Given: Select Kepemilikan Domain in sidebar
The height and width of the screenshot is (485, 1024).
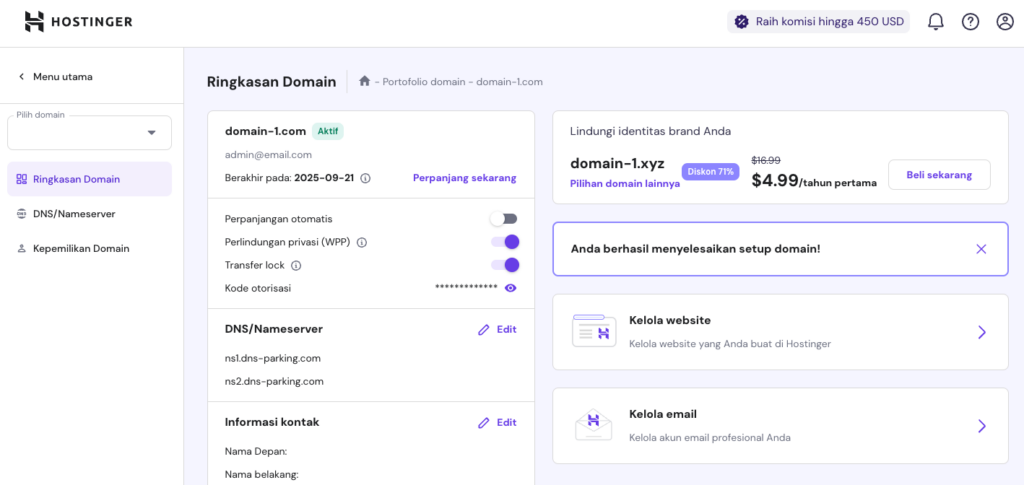Looking at the screenshot, I should tap(89, 249).
